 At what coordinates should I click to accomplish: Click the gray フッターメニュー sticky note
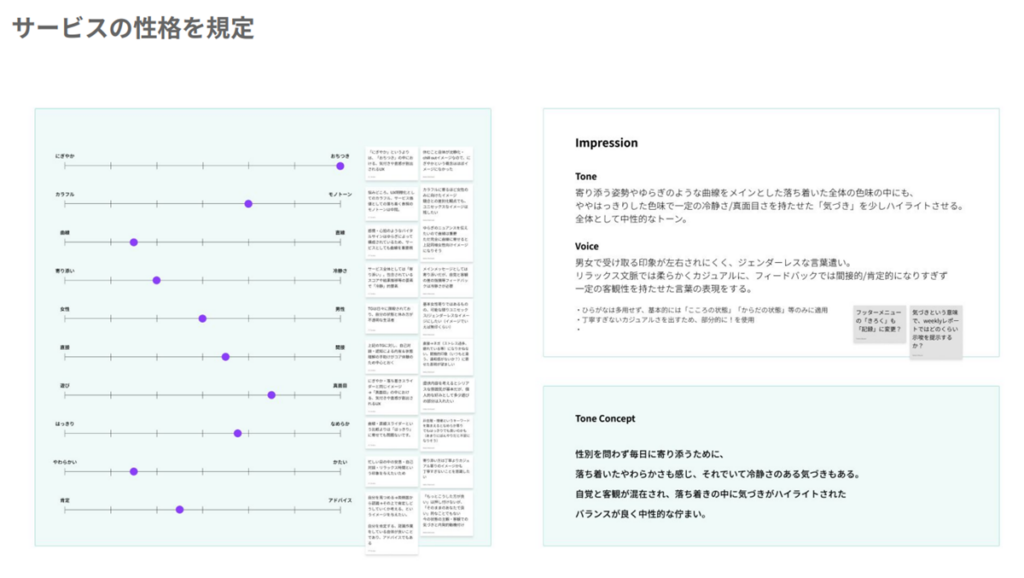879,324
